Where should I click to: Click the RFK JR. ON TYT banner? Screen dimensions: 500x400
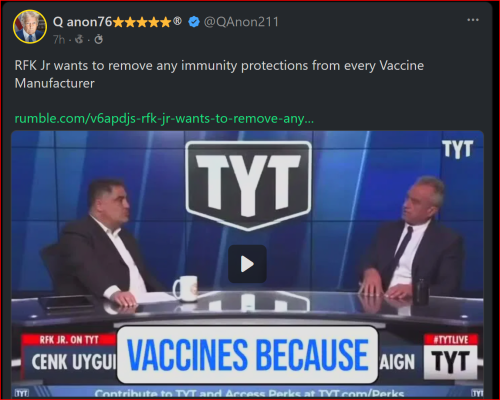(69, 340)
